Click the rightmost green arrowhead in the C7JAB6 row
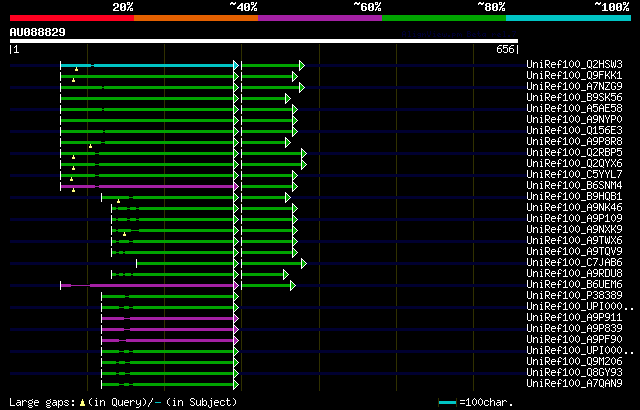Screen dimensions: 640x410 click(x=304, y=264)
